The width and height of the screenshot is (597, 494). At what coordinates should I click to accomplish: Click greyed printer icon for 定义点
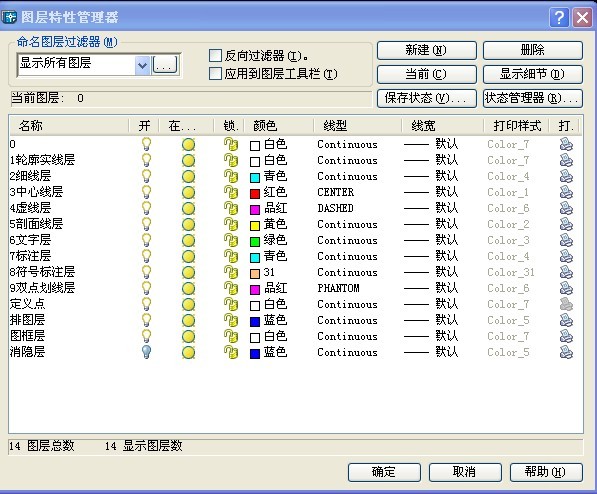coord(566,304)
